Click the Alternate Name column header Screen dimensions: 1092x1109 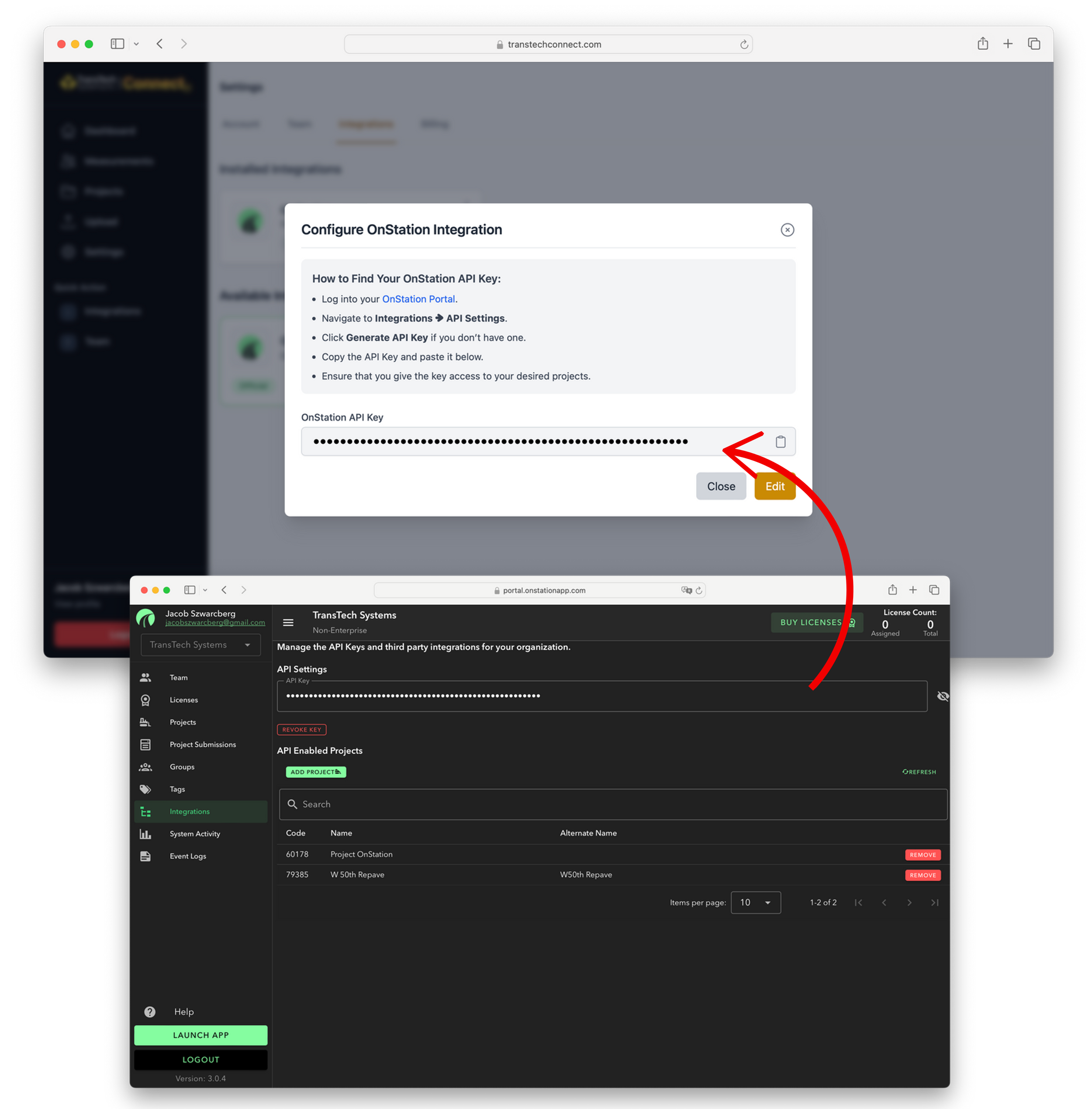[x=588, y=832]
